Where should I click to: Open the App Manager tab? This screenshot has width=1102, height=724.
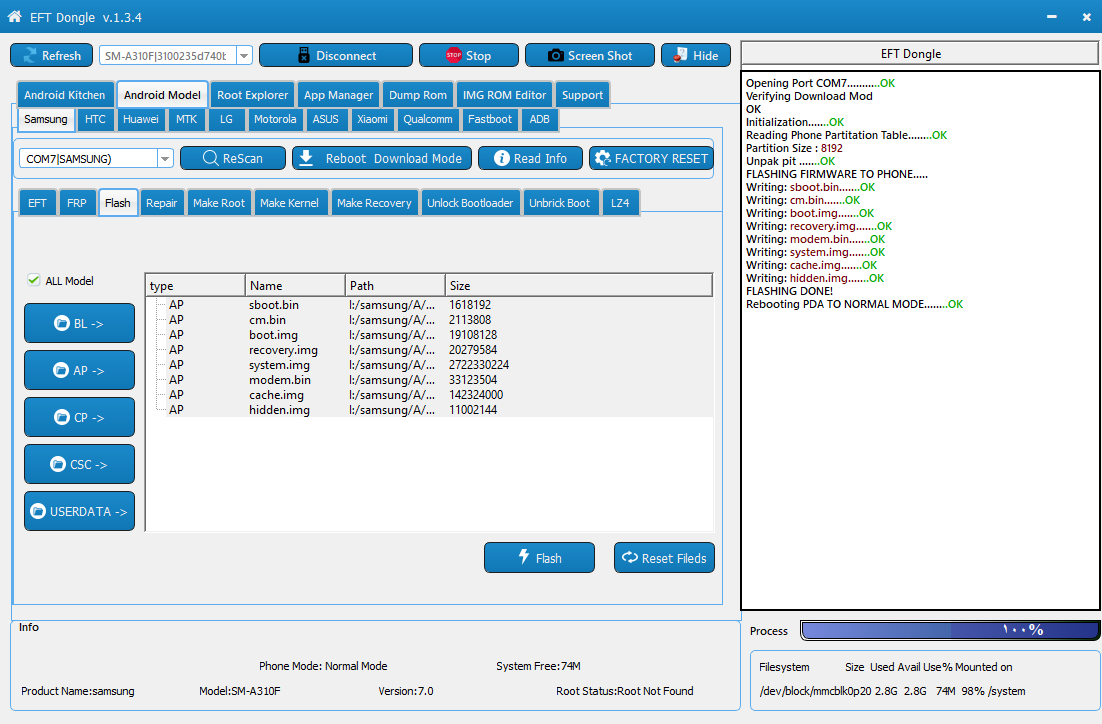(x=338, y=95)
